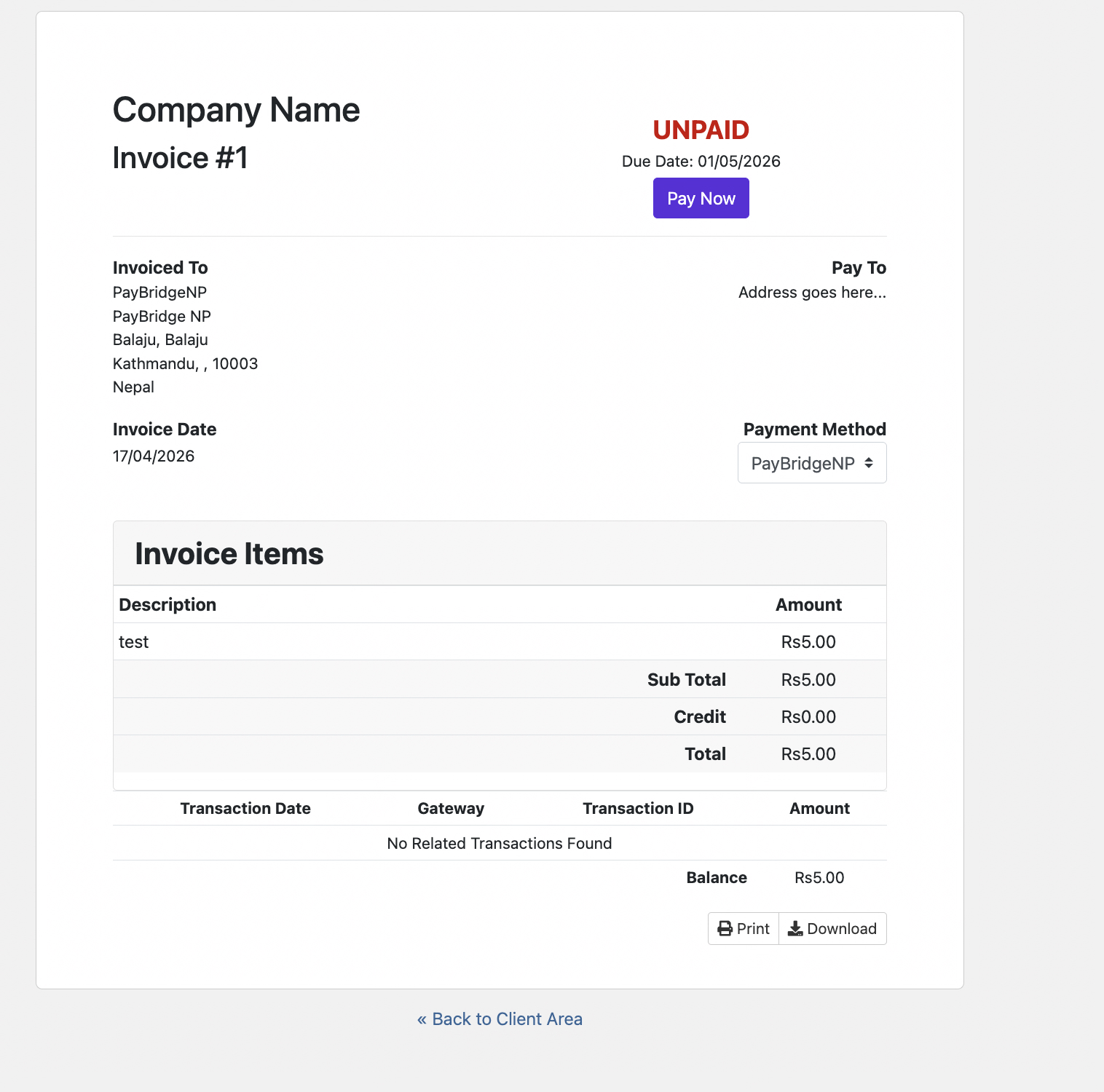Click the Transaction Date column header
Viewport: 1104px width, 1092px height.
pos(245,809)
